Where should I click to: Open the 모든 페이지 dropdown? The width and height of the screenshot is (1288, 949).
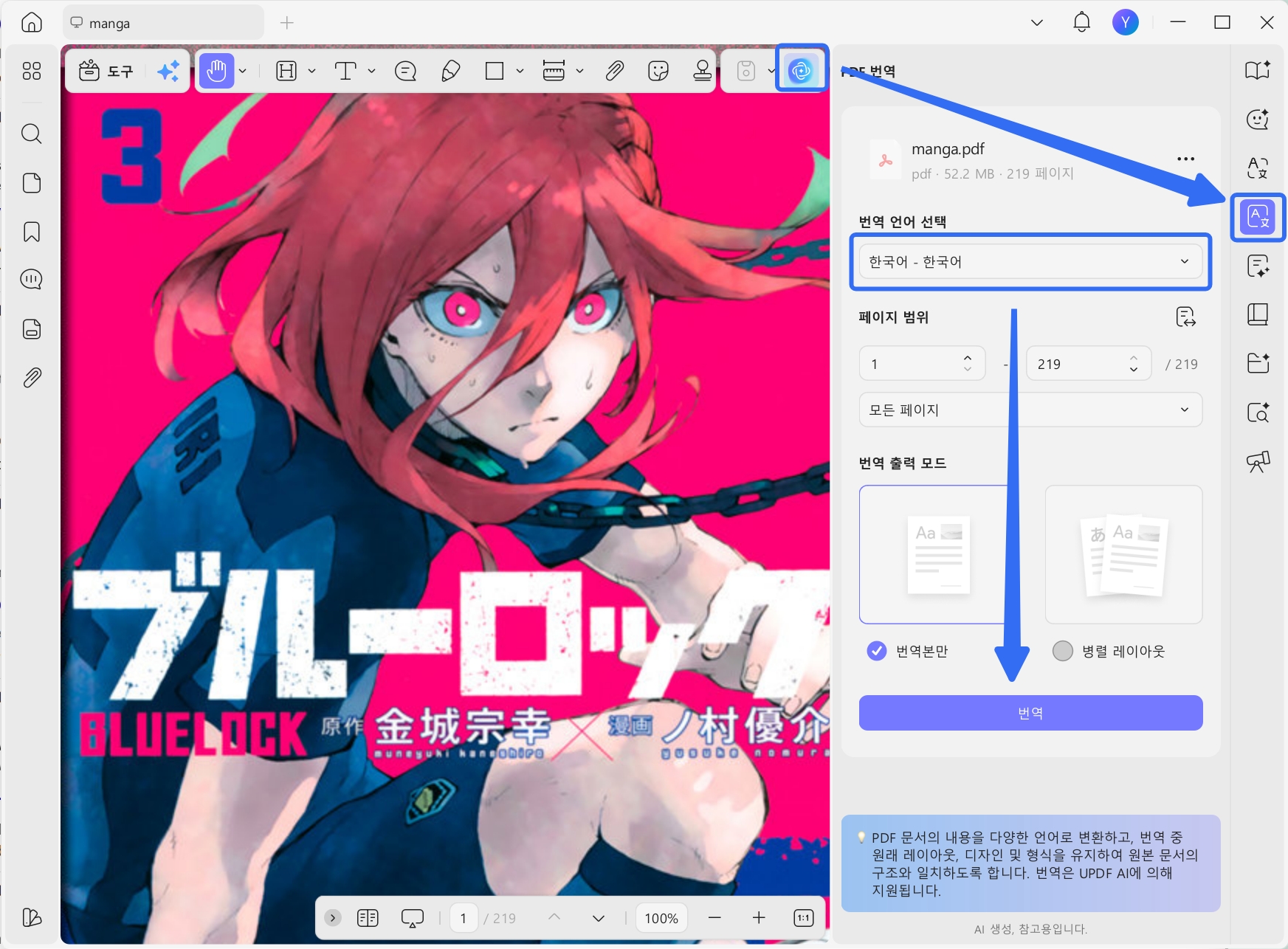tap(1030, 410)
